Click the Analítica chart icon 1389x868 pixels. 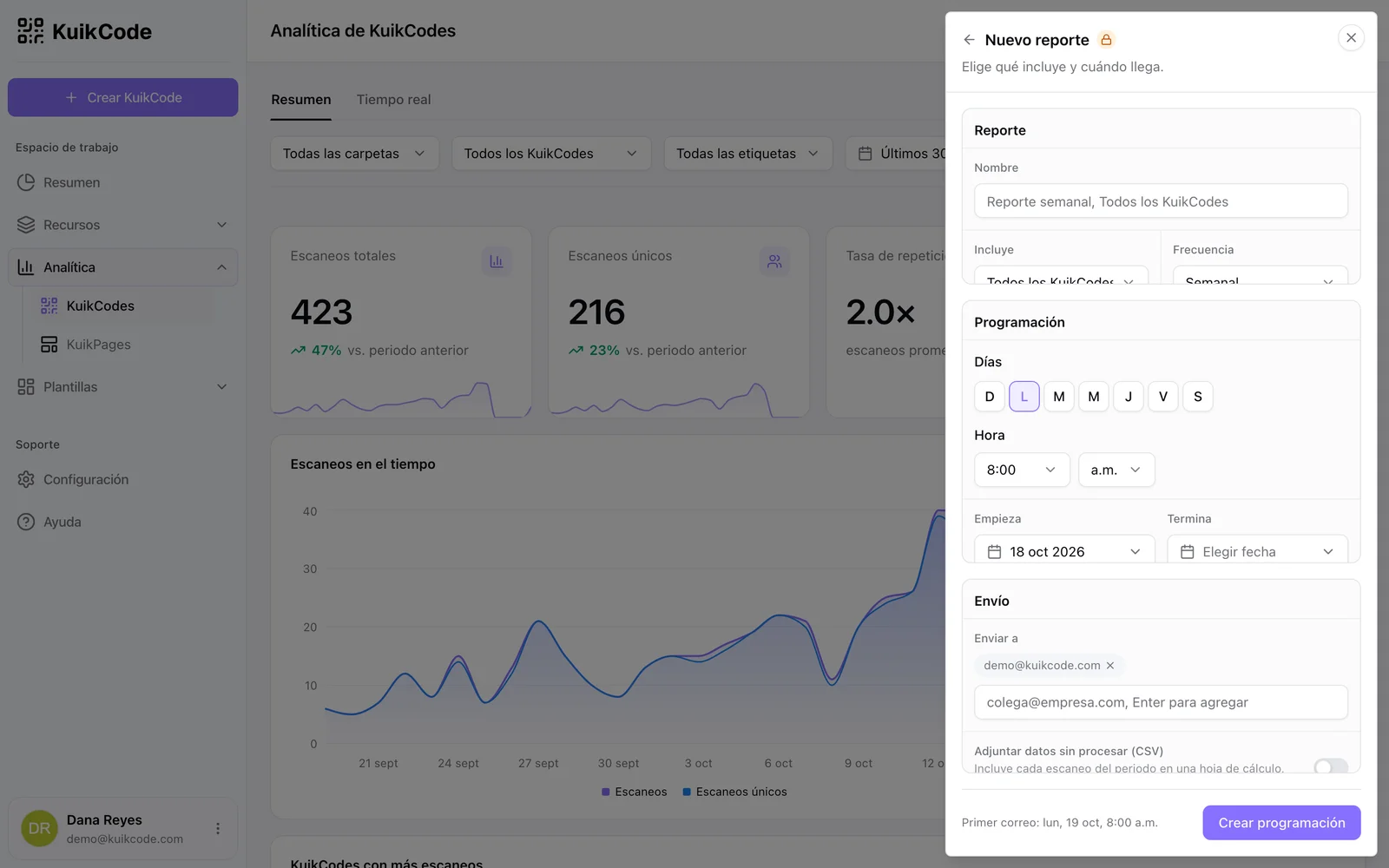tap(26, 267)
